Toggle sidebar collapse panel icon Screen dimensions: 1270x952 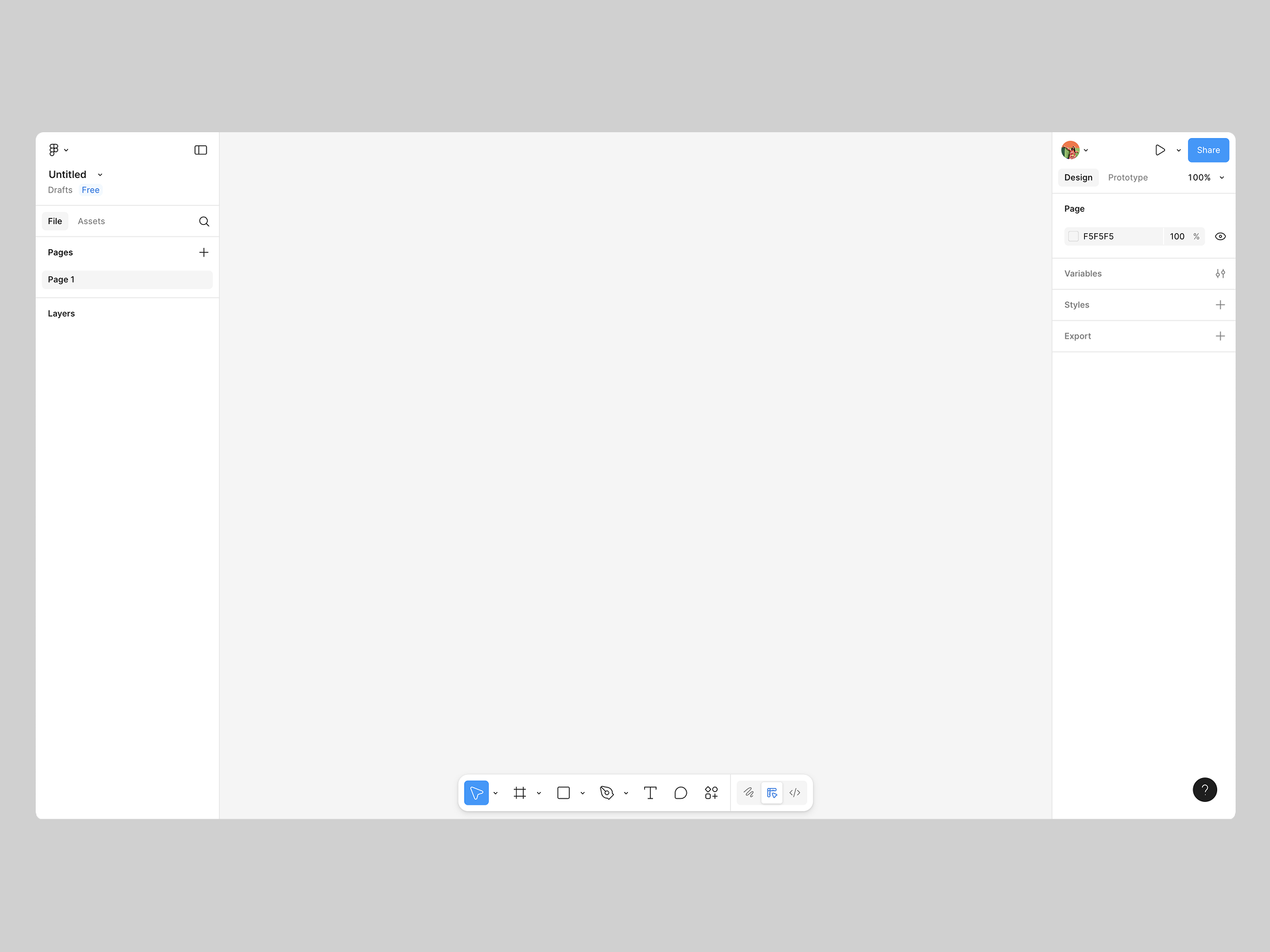[x=200, y=150]
